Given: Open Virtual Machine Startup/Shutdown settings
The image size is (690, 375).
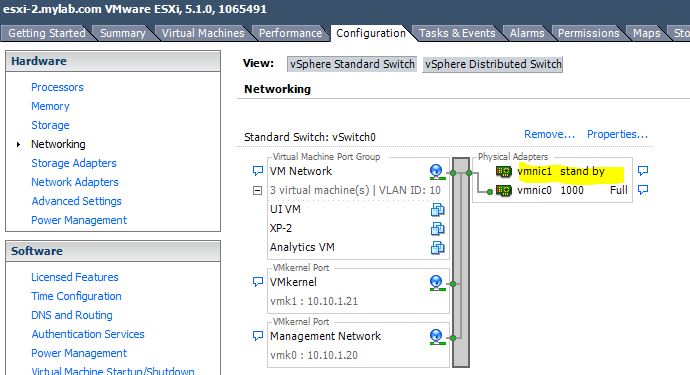Looking at the screenshot, I should click(x=113, y=371).
